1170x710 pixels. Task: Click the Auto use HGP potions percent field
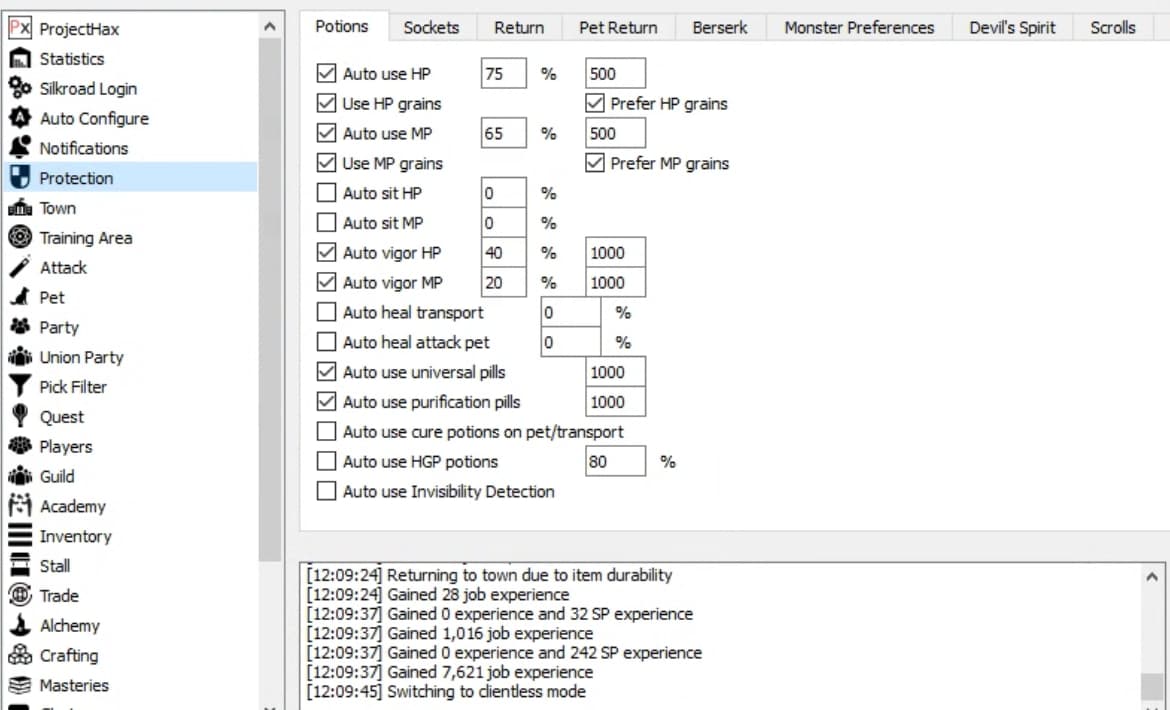point(614,462)
